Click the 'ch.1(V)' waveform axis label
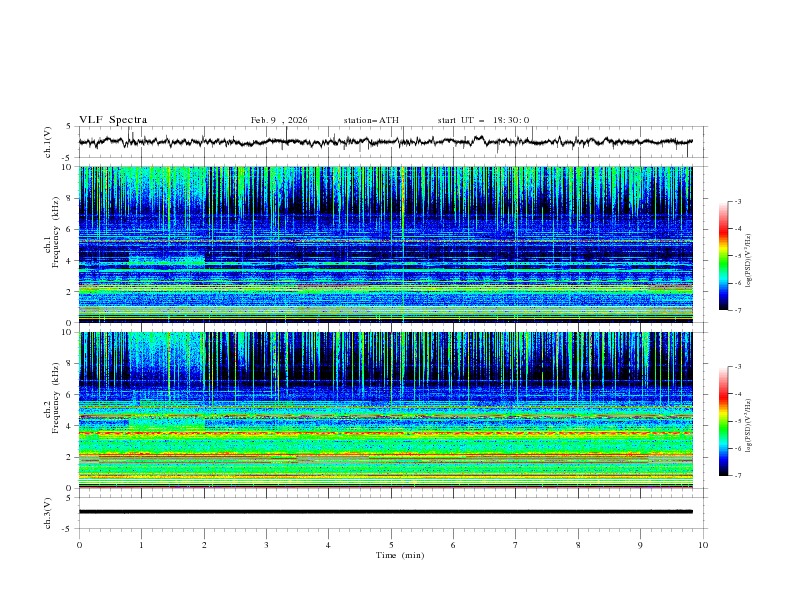This screenshot has width=792, height=612. [x=48, y=142]
